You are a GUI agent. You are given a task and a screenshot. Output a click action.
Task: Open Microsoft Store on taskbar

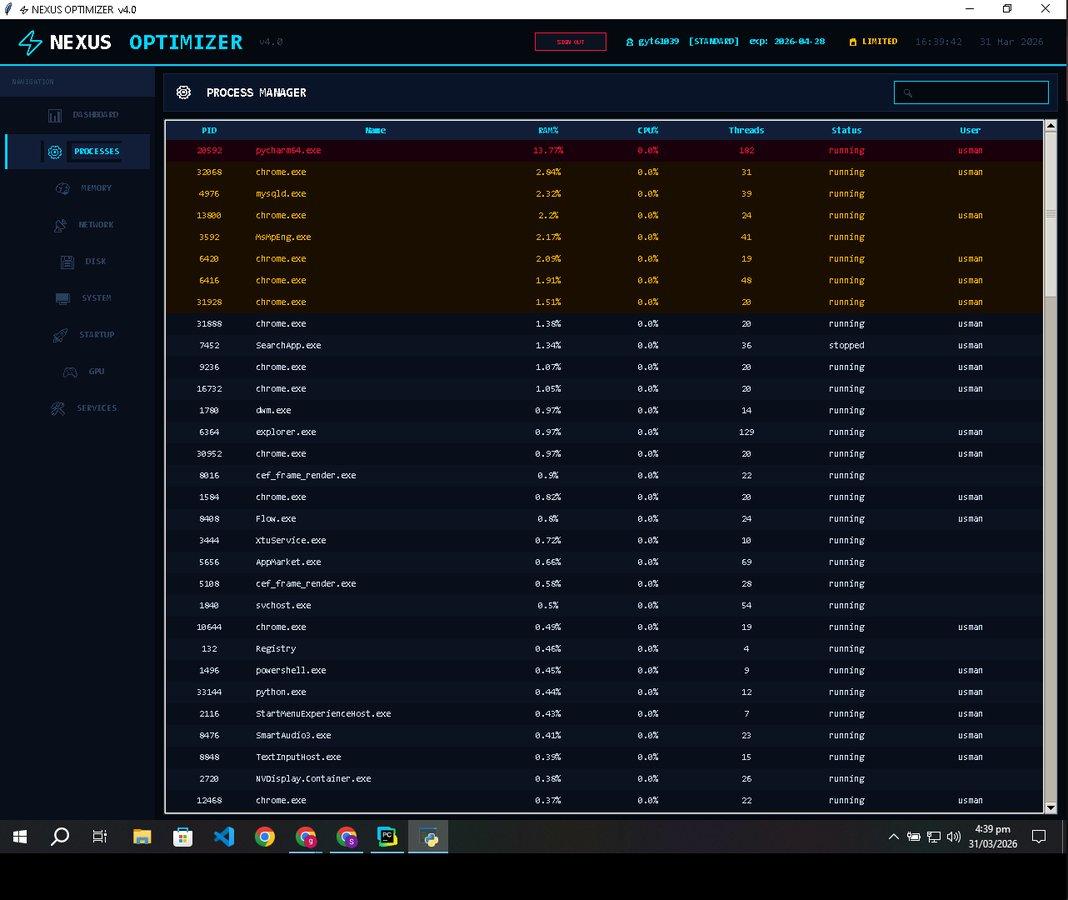183,836
